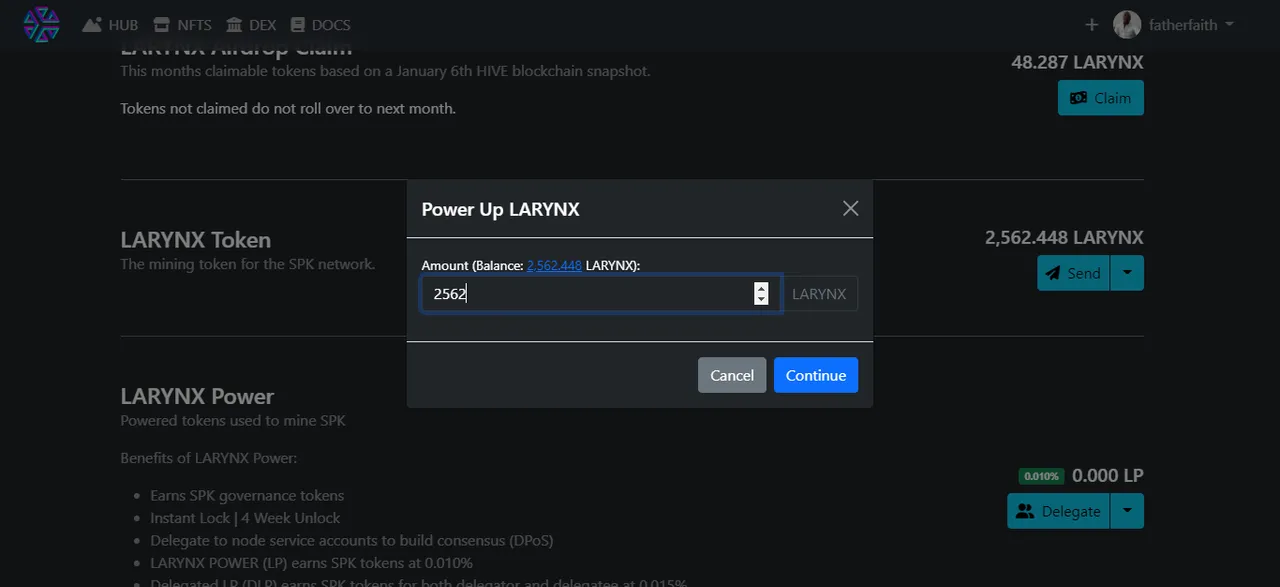Click the LARYNX Power heading
This screenshot has width=1280, height=587.
tap(197, 396)
